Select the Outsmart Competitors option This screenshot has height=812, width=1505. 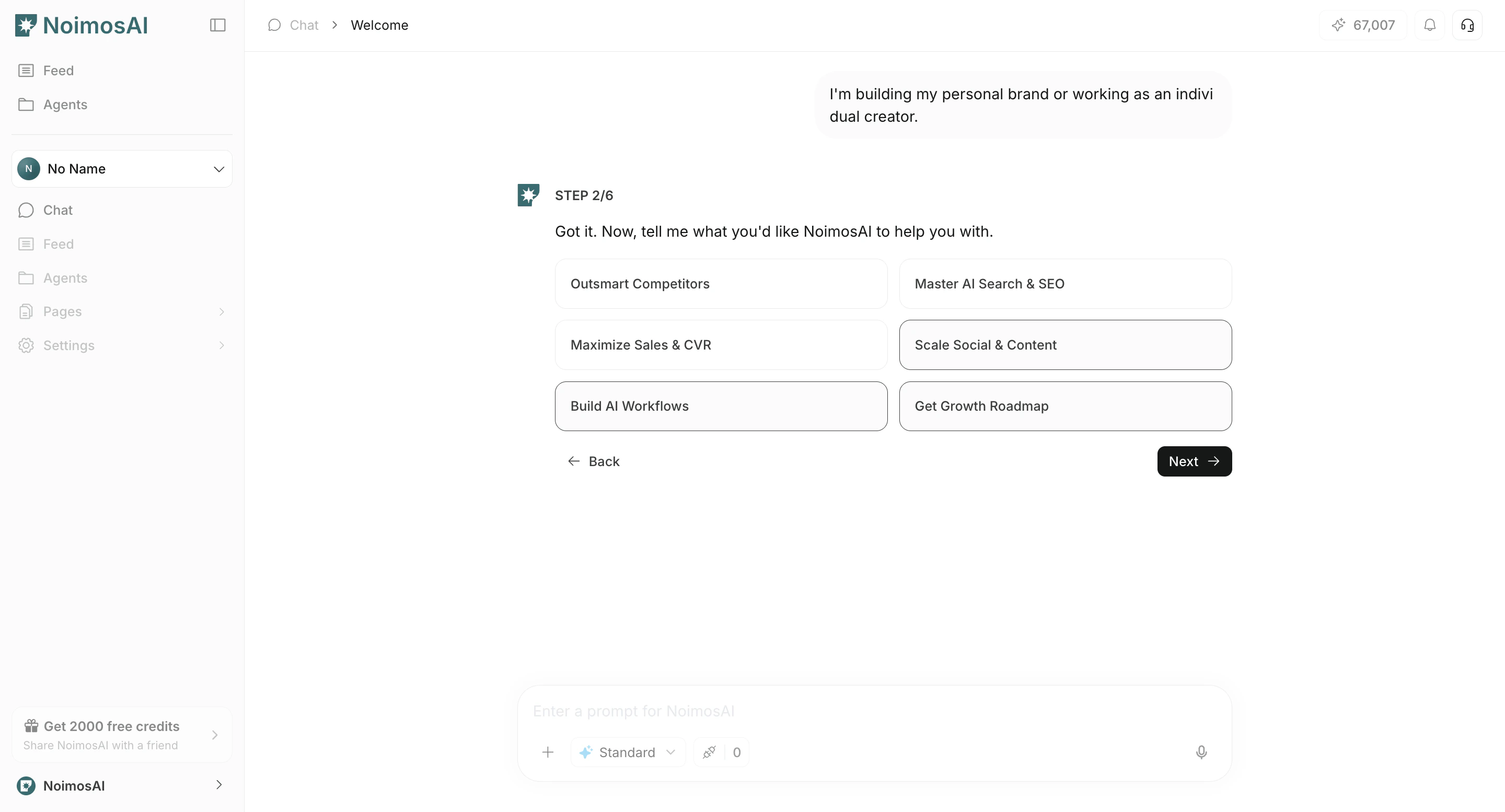click(721, 284)
